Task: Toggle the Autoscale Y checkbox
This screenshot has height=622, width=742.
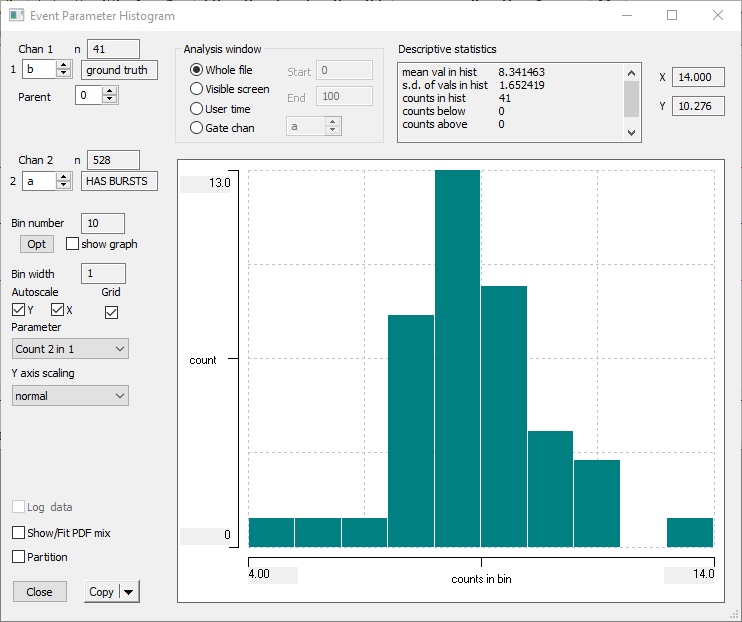Action: click(18, 310)
